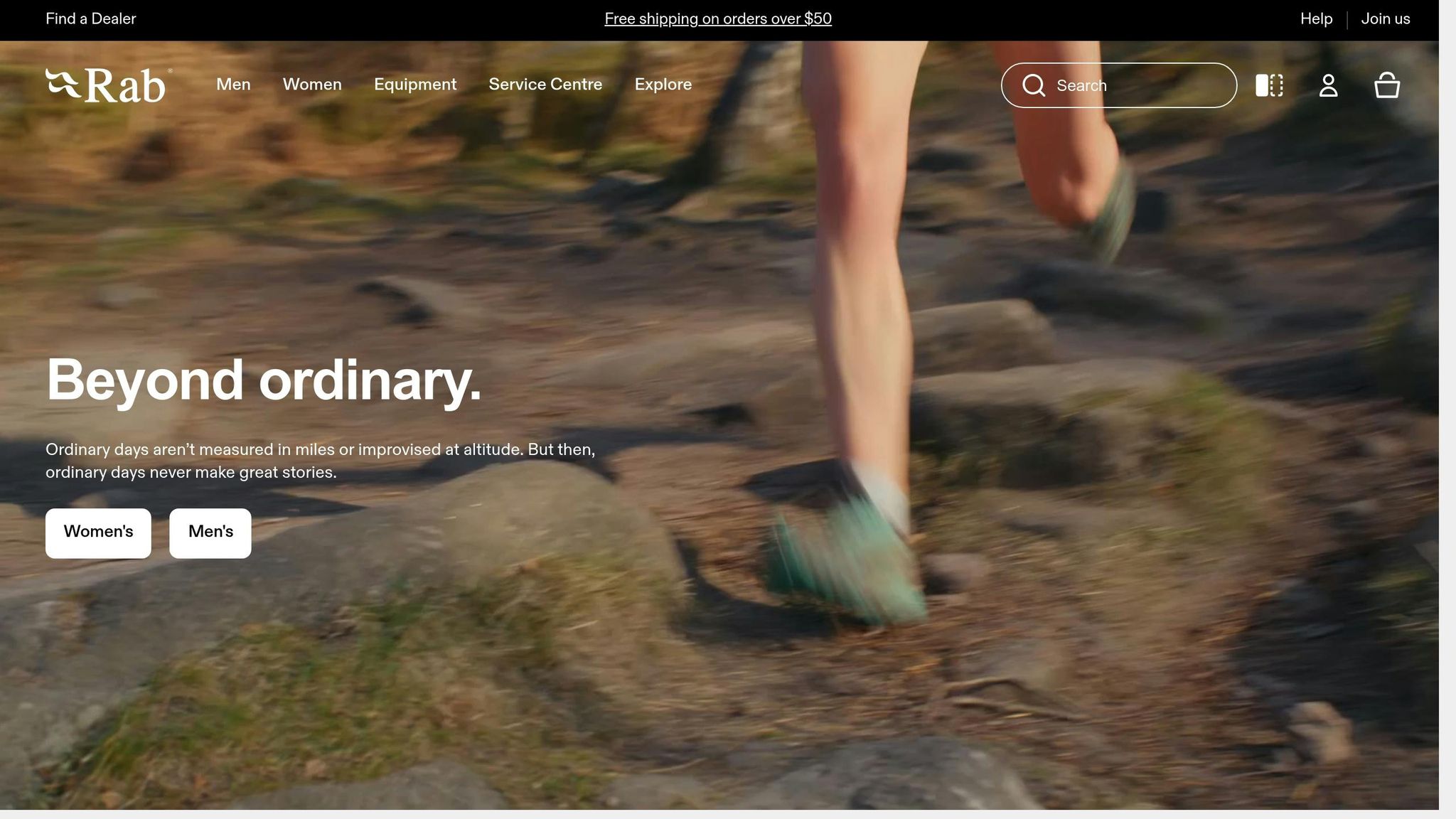Click the magnifying glass search icon
1456x819 pixels.
point(1033,85)
